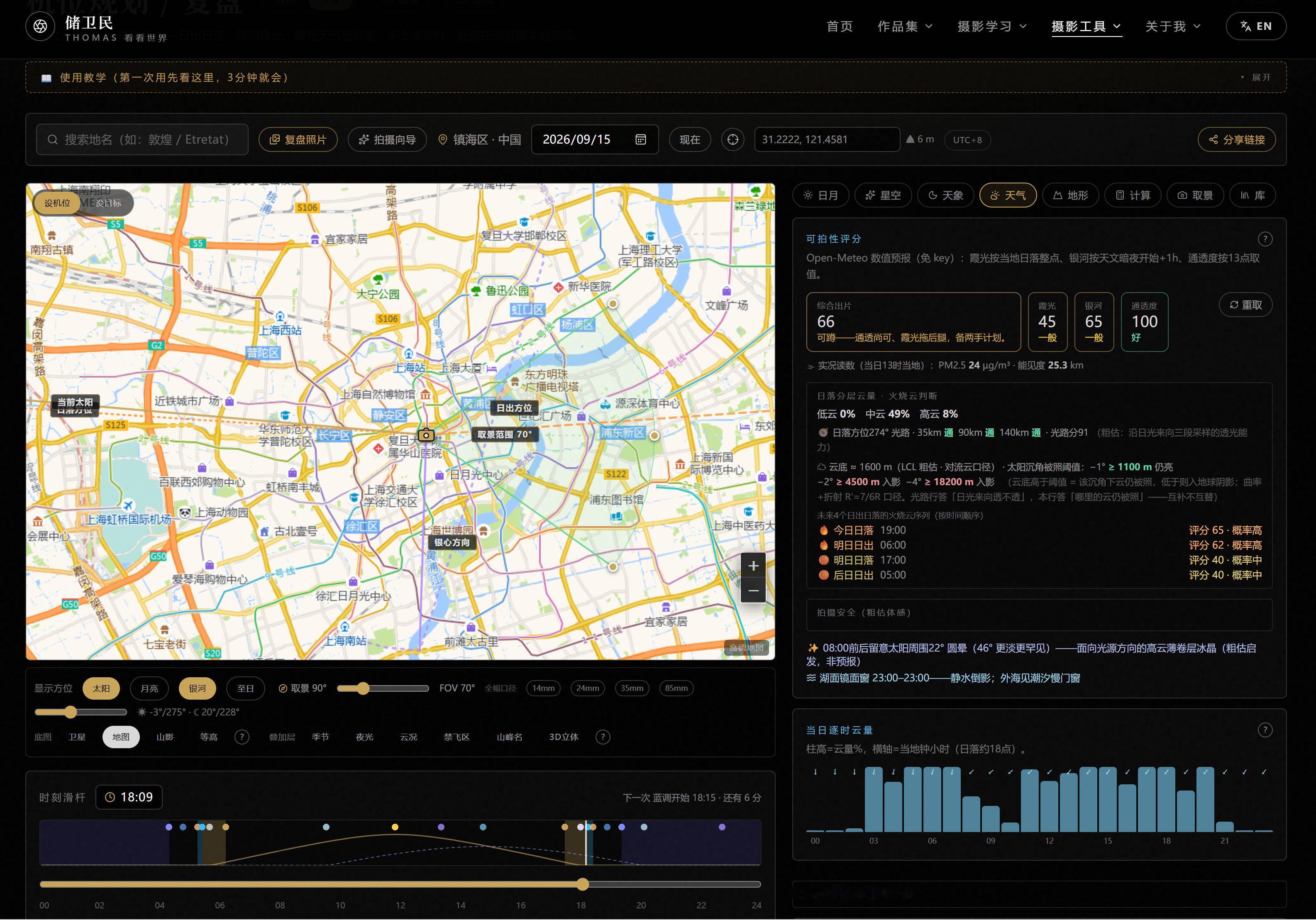
Task: Focus the 搜索地名 search field
Action: pos(142,139)
